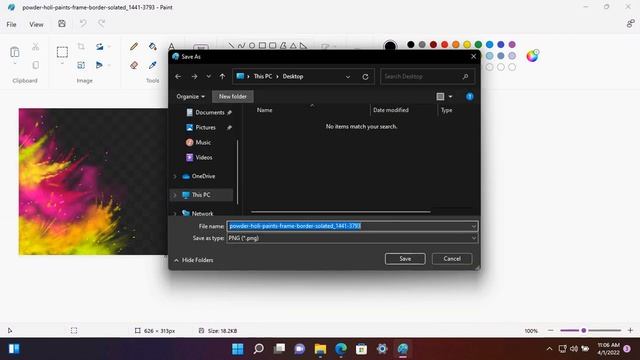Image resolution: width=640 pixels, height=360 pixels.
Task: Expand the This PC tree node
Action: click(x=175, y=195)
